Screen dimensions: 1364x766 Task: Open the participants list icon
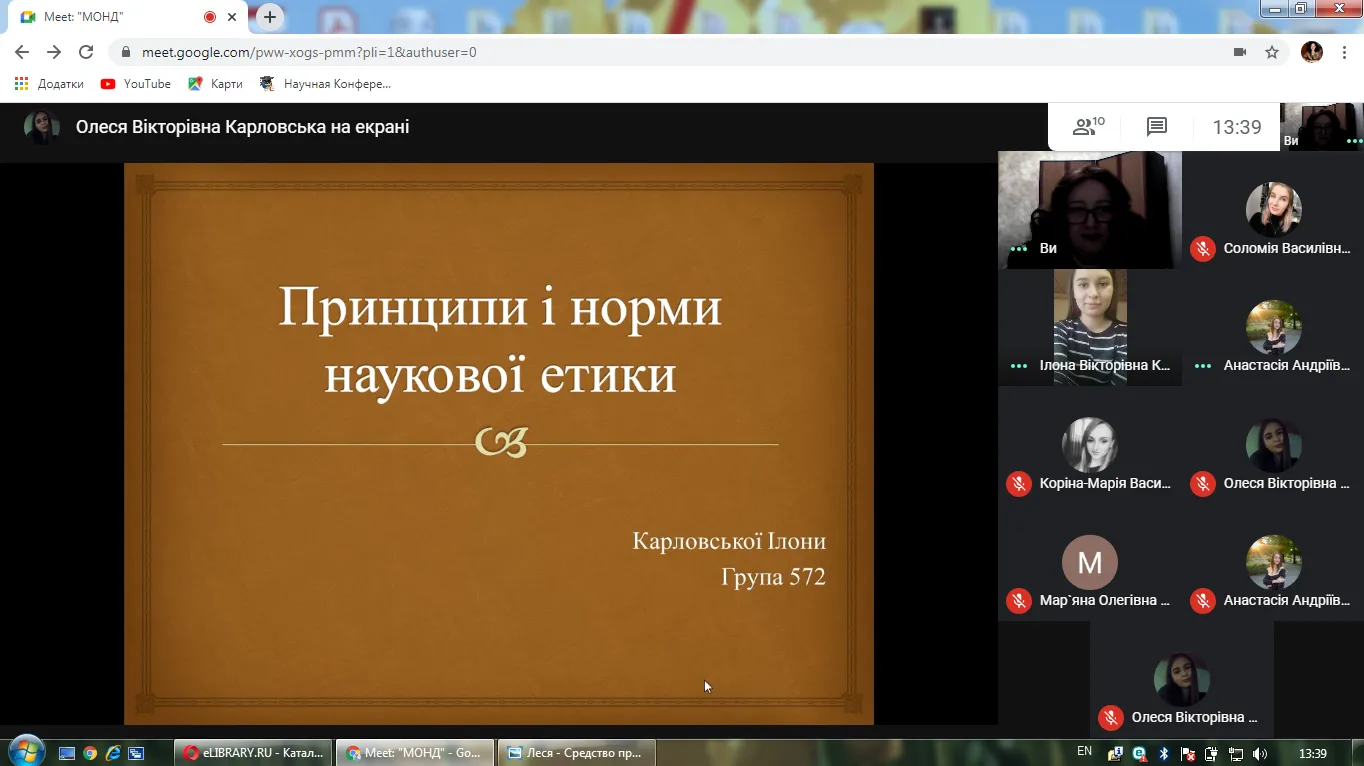pos(1087,127)
